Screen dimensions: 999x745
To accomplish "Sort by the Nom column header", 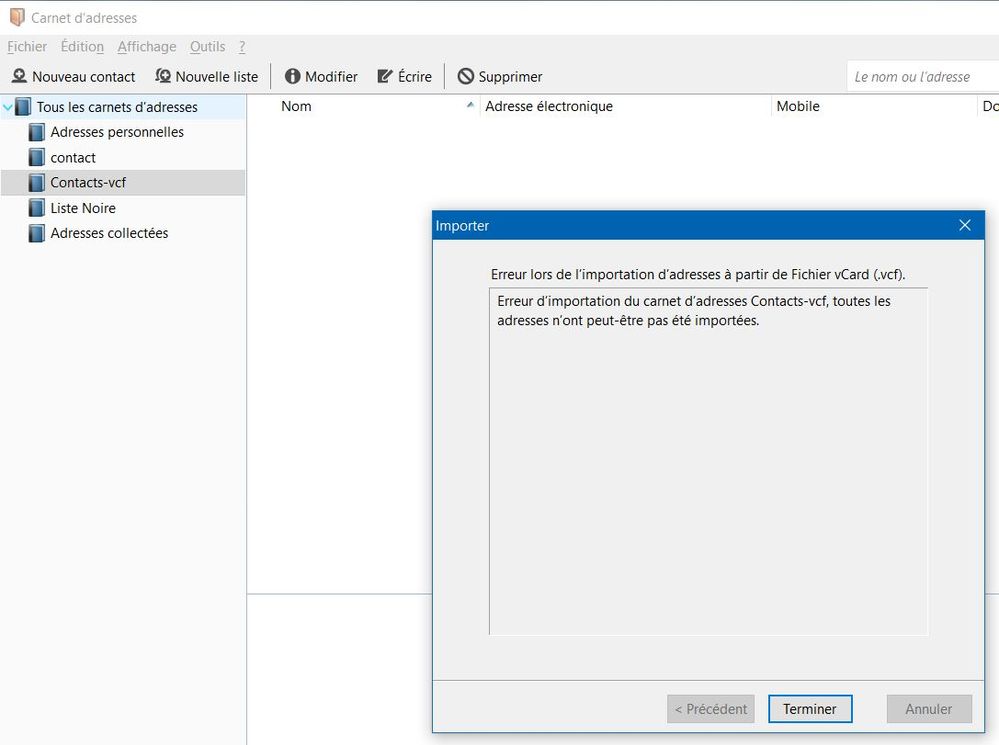I will tap(296, 106).
